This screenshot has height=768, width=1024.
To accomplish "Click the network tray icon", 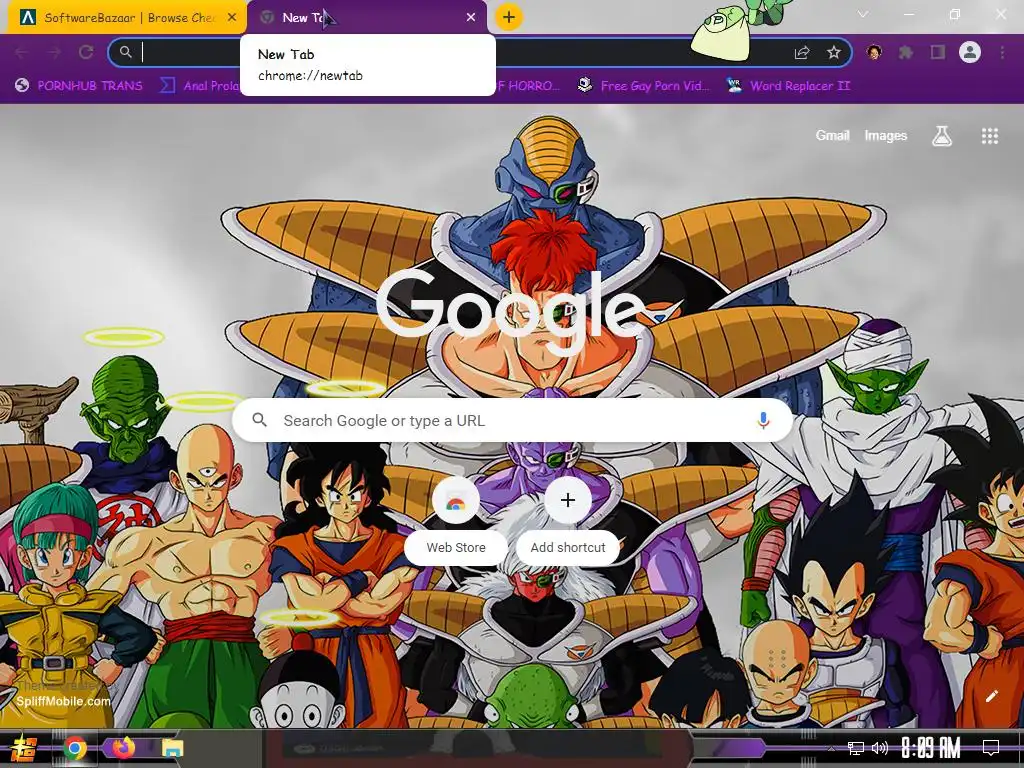I will coord(856,748).
